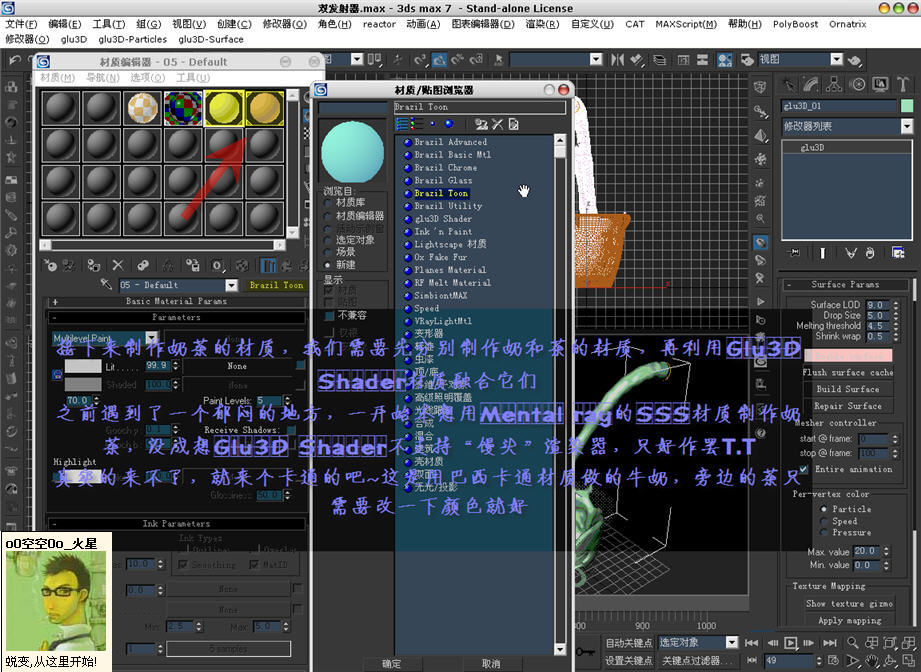Click Delete From Library X icon in browser
The image size is (921, 672).
pos(498,124)
